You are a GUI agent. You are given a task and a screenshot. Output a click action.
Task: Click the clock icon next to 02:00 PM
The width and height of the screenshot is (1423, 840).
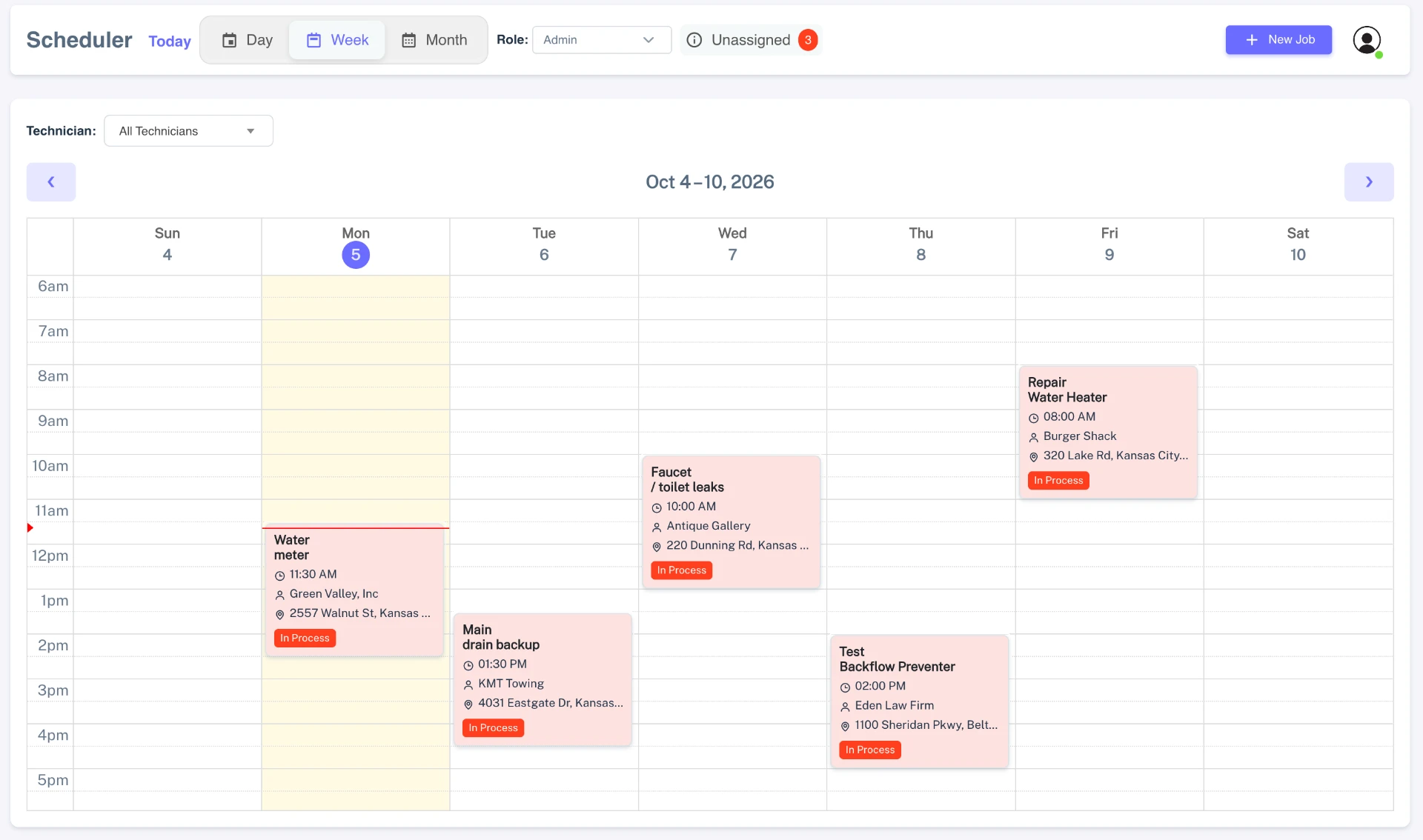coord(844,687)
